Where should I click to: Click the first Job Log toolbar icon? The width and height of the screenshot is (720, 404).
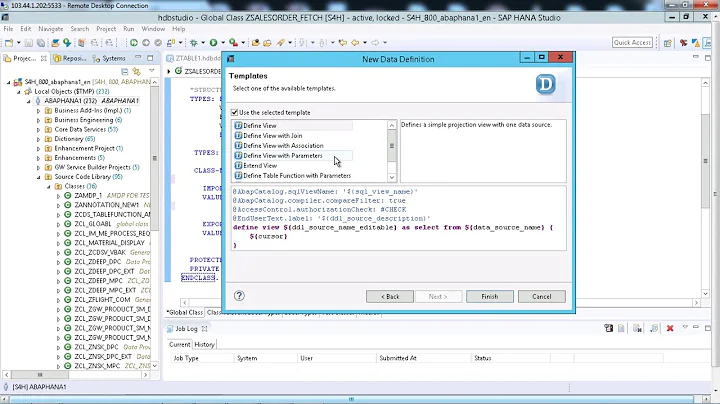coord(609,328)
